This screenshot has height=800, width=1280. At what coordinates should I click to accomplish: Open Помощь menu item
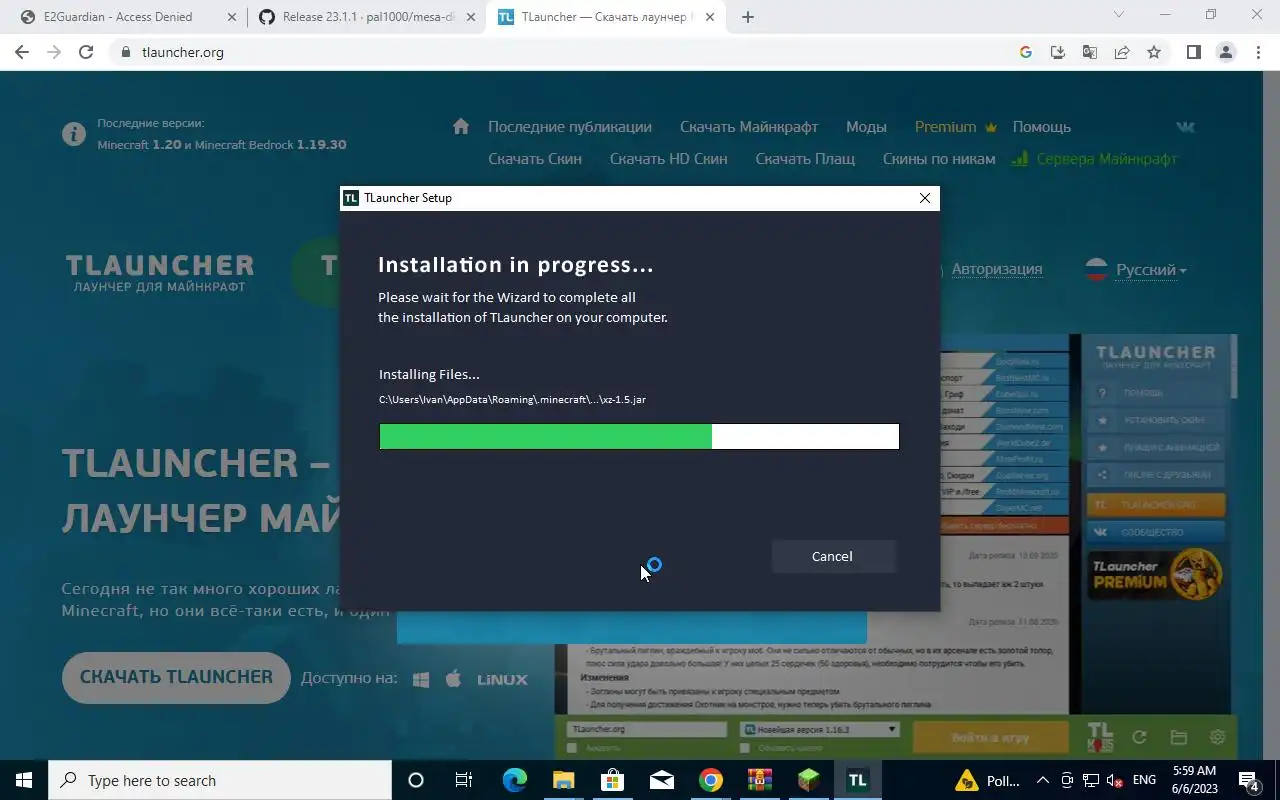point(1041,127)
